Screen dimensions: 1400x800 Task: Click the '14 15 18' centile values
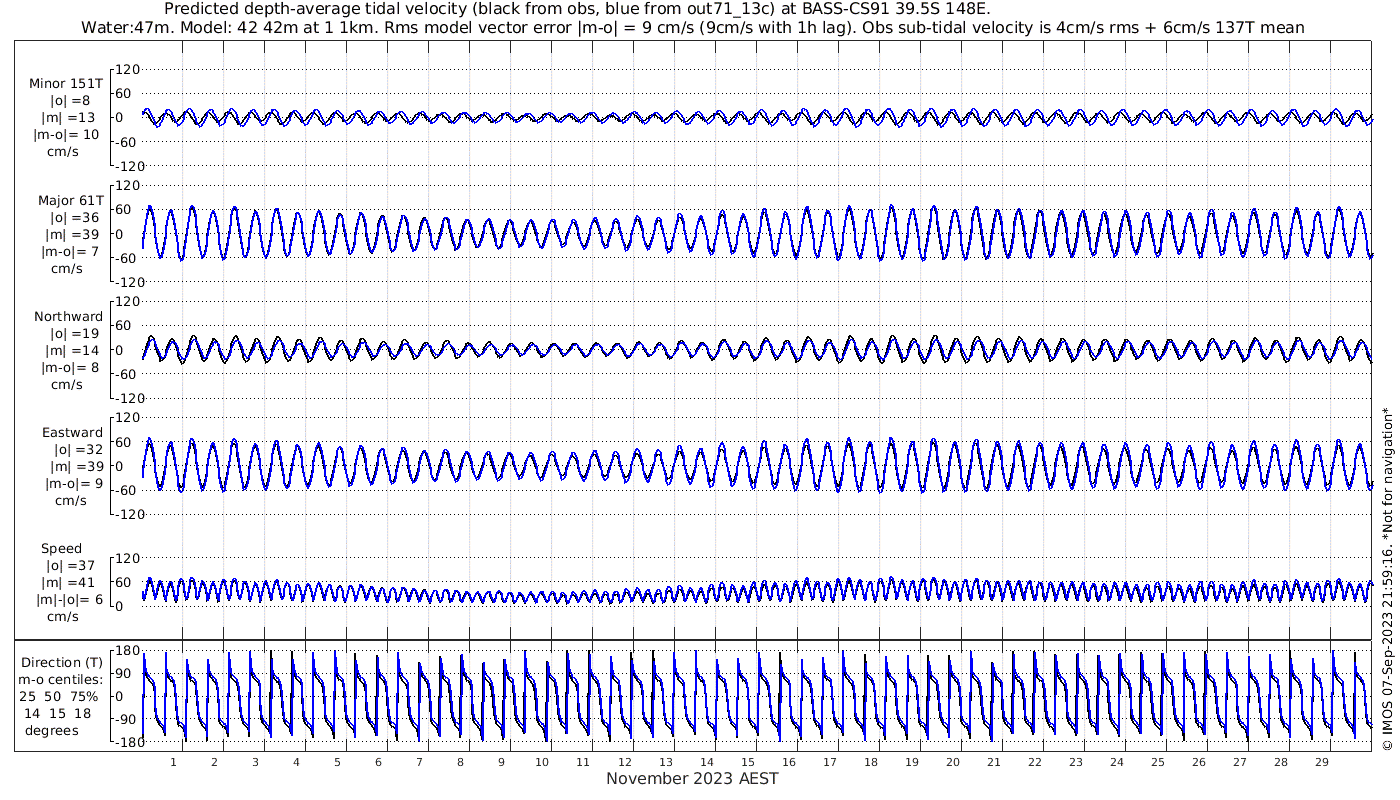[58, 713]
